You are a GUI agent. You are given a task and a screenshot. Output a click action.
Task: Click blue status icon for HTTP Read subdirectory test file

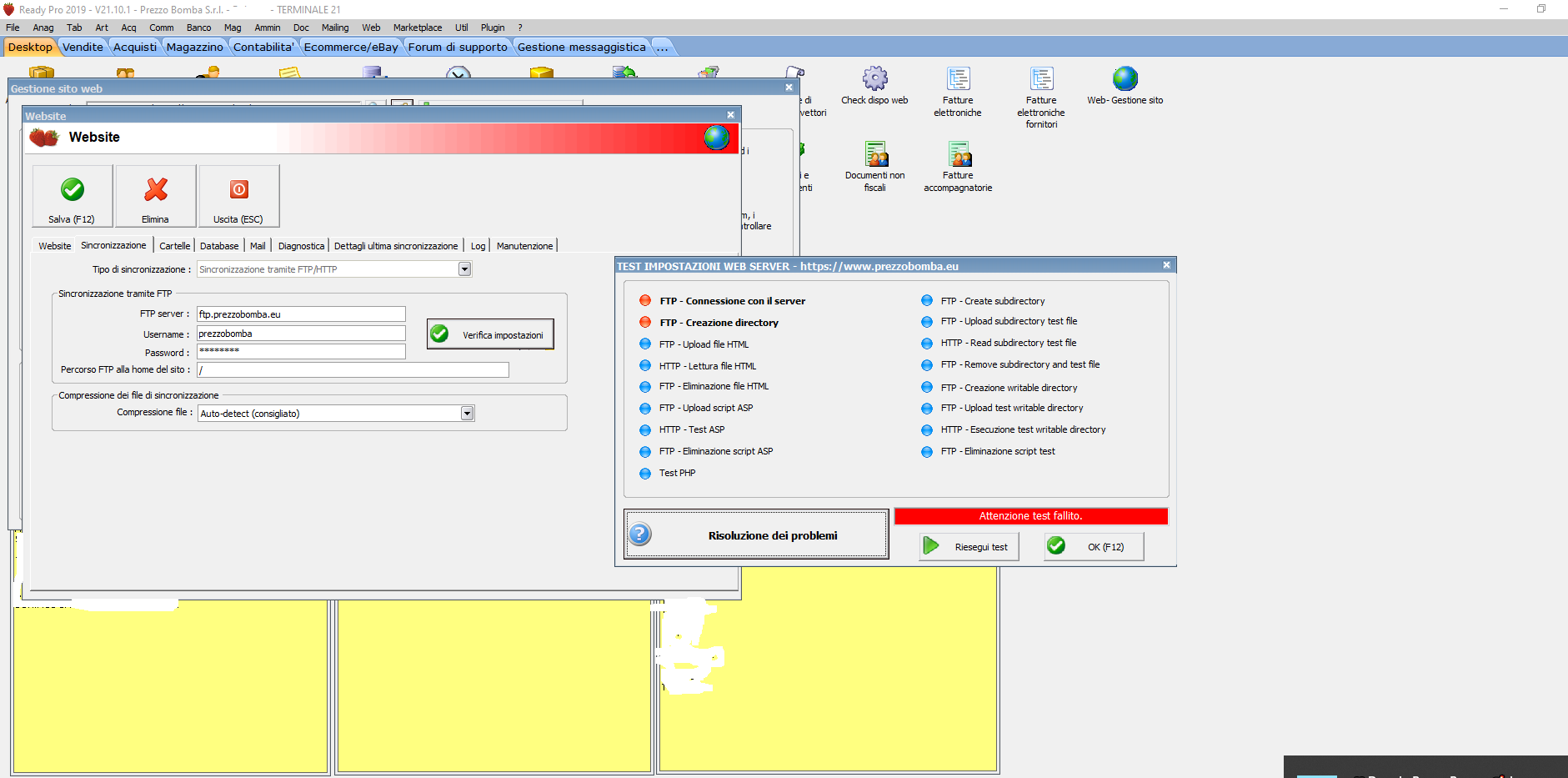(927, 344)
